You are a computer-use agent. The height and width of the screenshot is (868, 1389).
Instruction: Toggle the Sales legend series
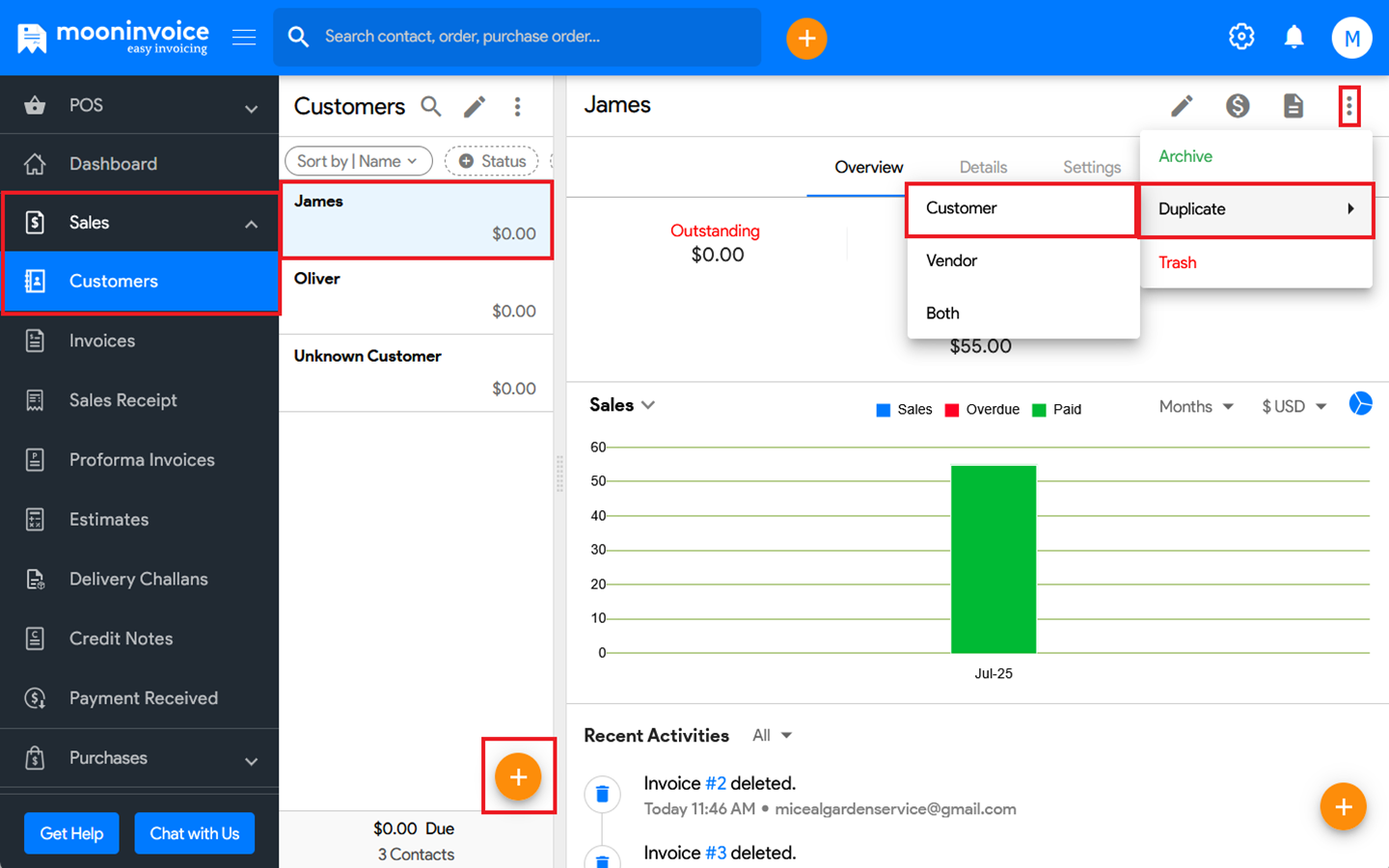pos(904,410)
